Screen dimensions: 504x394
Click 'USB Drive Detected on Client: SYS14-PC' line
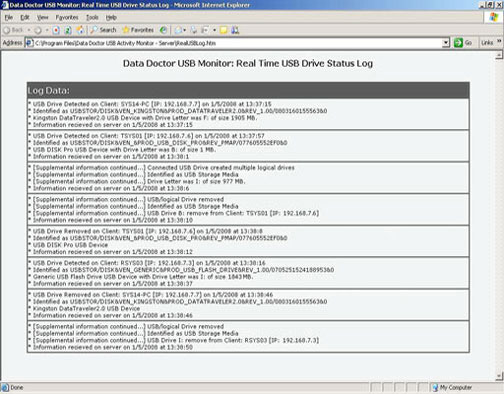150,104
